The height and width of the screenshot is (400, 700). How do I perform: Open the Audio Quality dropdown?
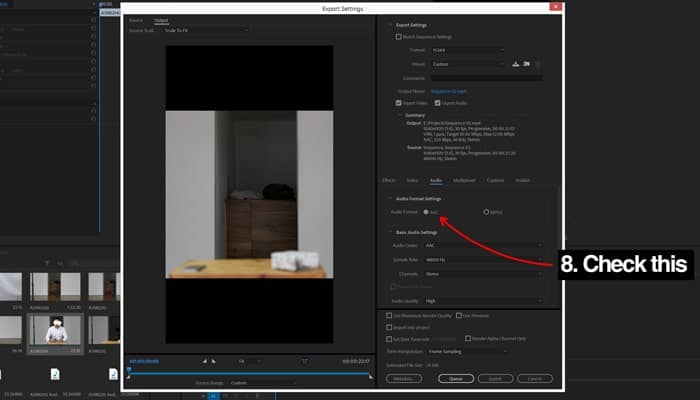[483, 301]
